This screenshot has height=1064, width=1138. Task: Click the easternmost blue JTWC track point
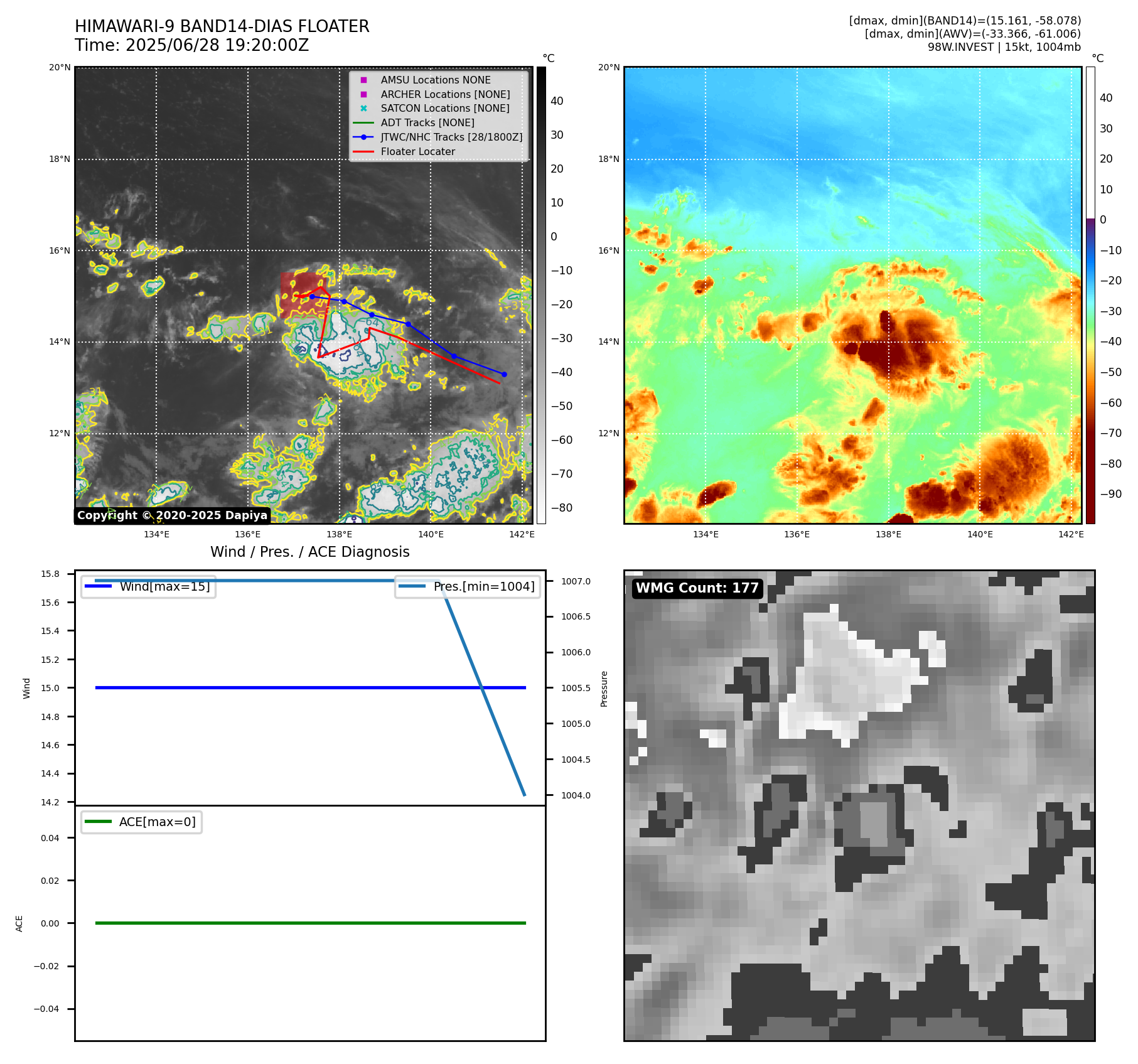(x=504, y=374)
